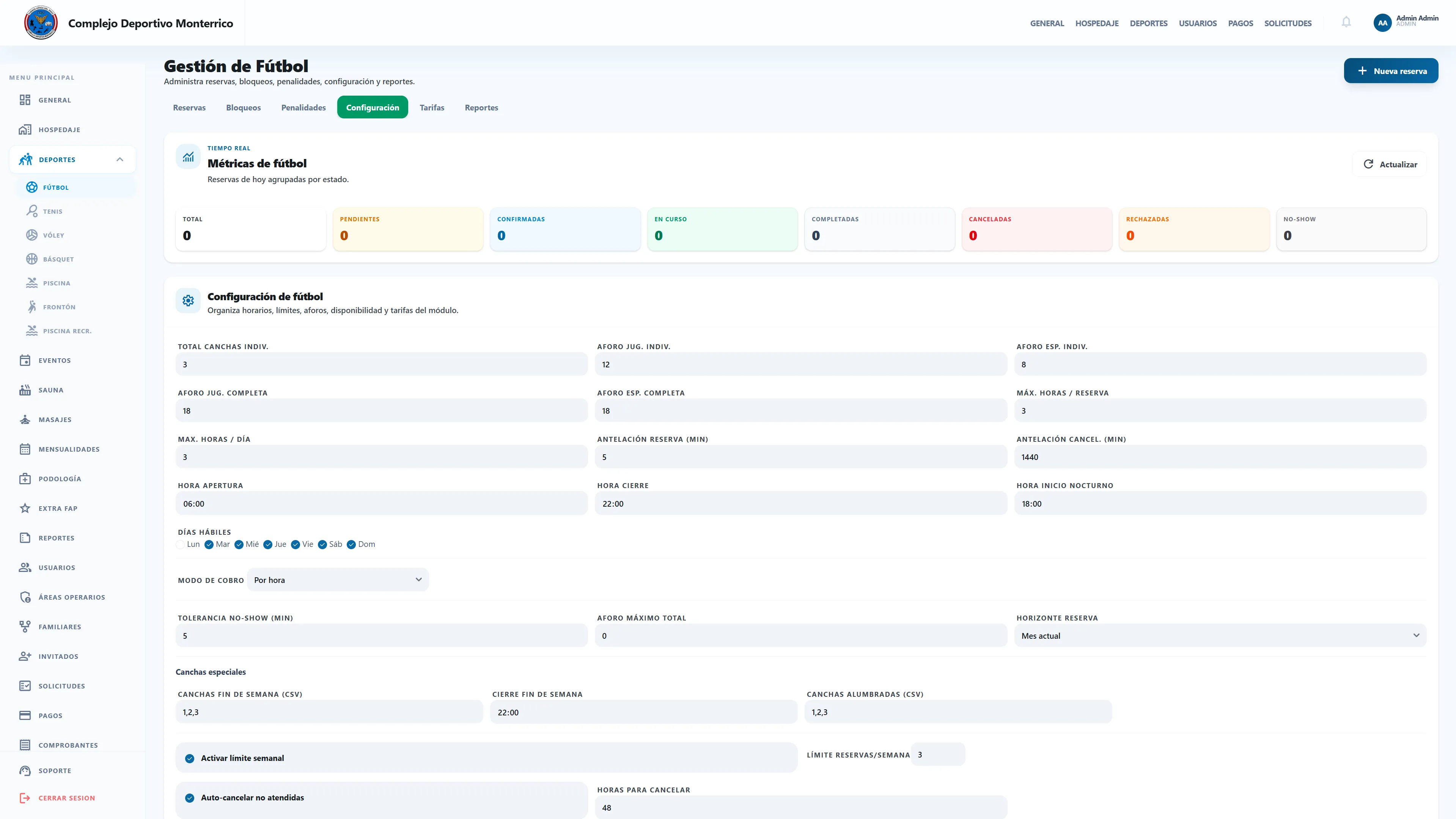Click the Total Canchas Indiv. input field

pyautogui.click(x=382, y=364)
